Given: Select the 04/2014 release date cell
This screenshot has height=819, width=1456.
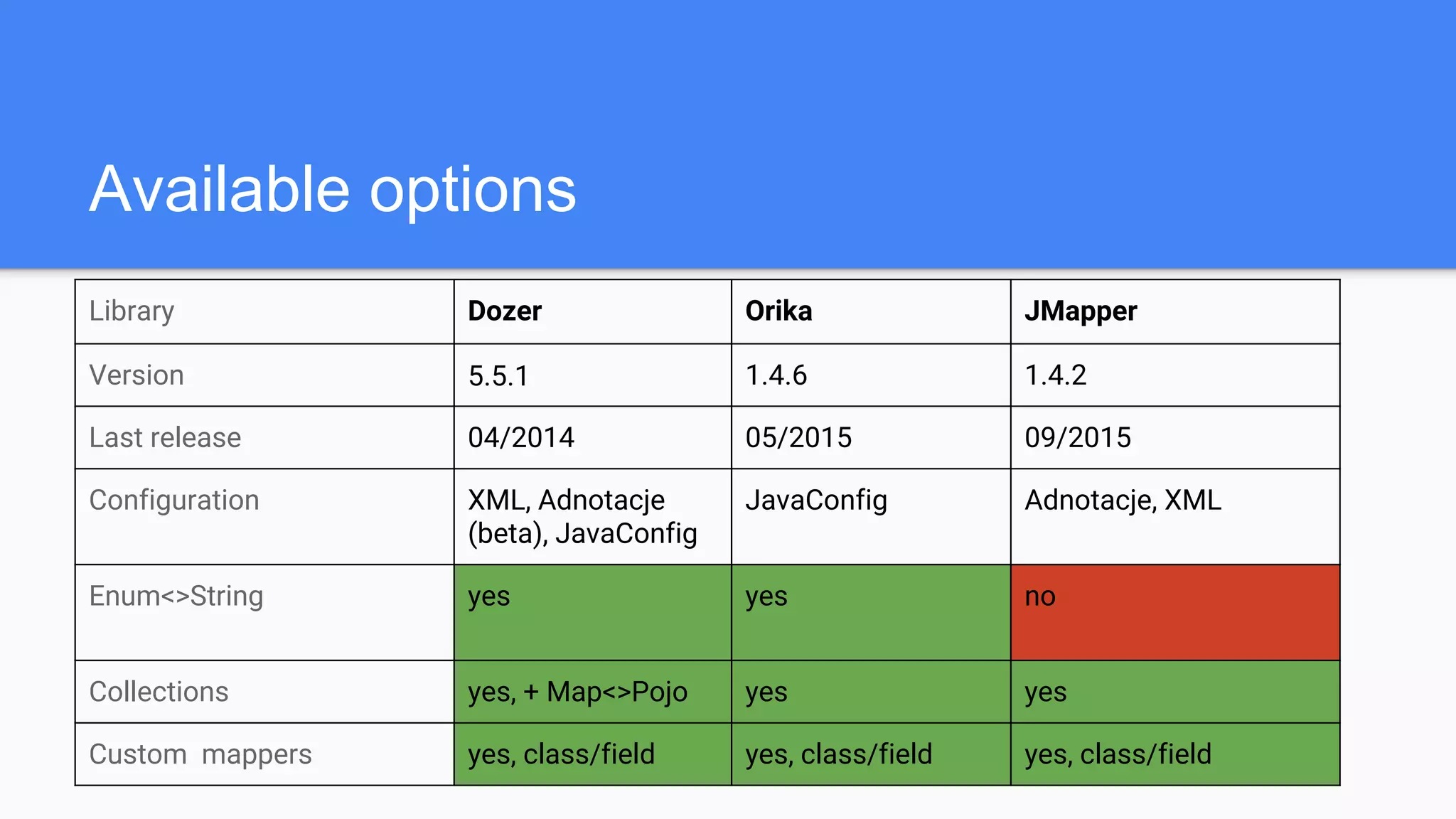Looking at the screenshot, I should coord(592,437).
